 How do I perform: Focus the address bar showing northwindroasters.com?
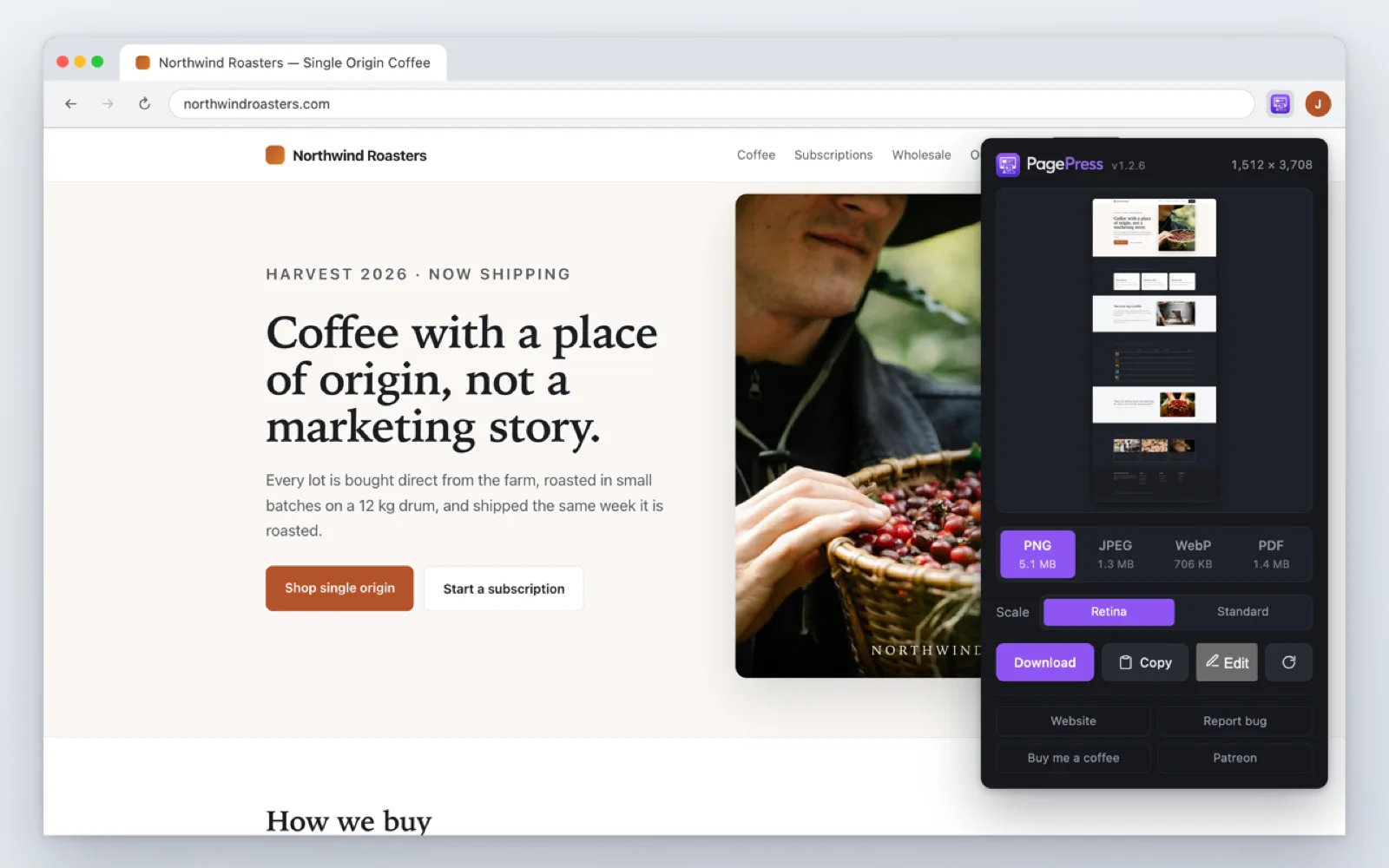[712, 104]
